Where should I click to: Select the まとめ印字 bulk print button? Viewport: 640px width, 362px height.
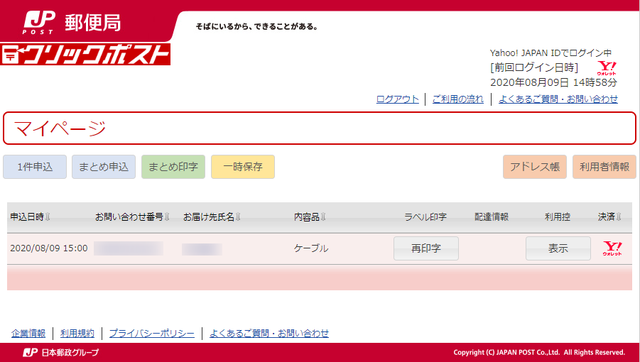[173, 167]
